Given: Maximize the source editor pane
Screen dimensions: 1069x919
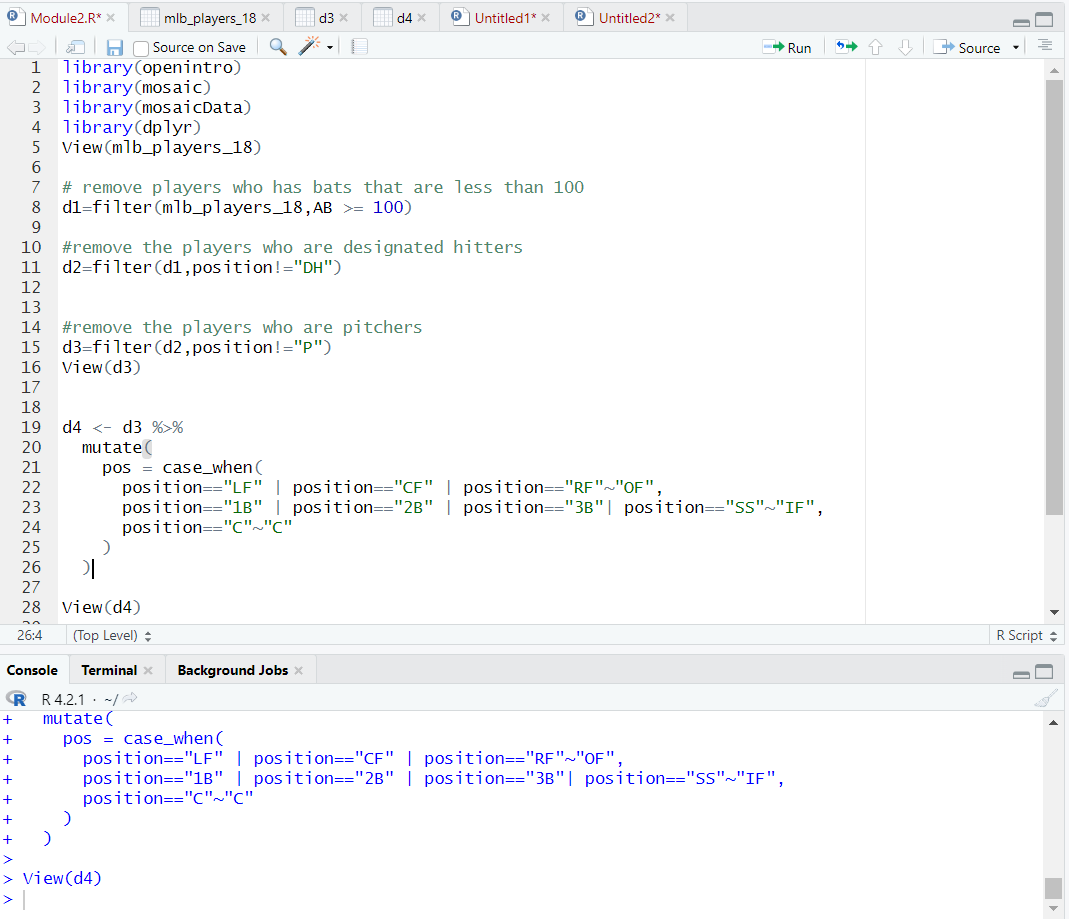Looking at the screenshot, I should click(1044, 20).
